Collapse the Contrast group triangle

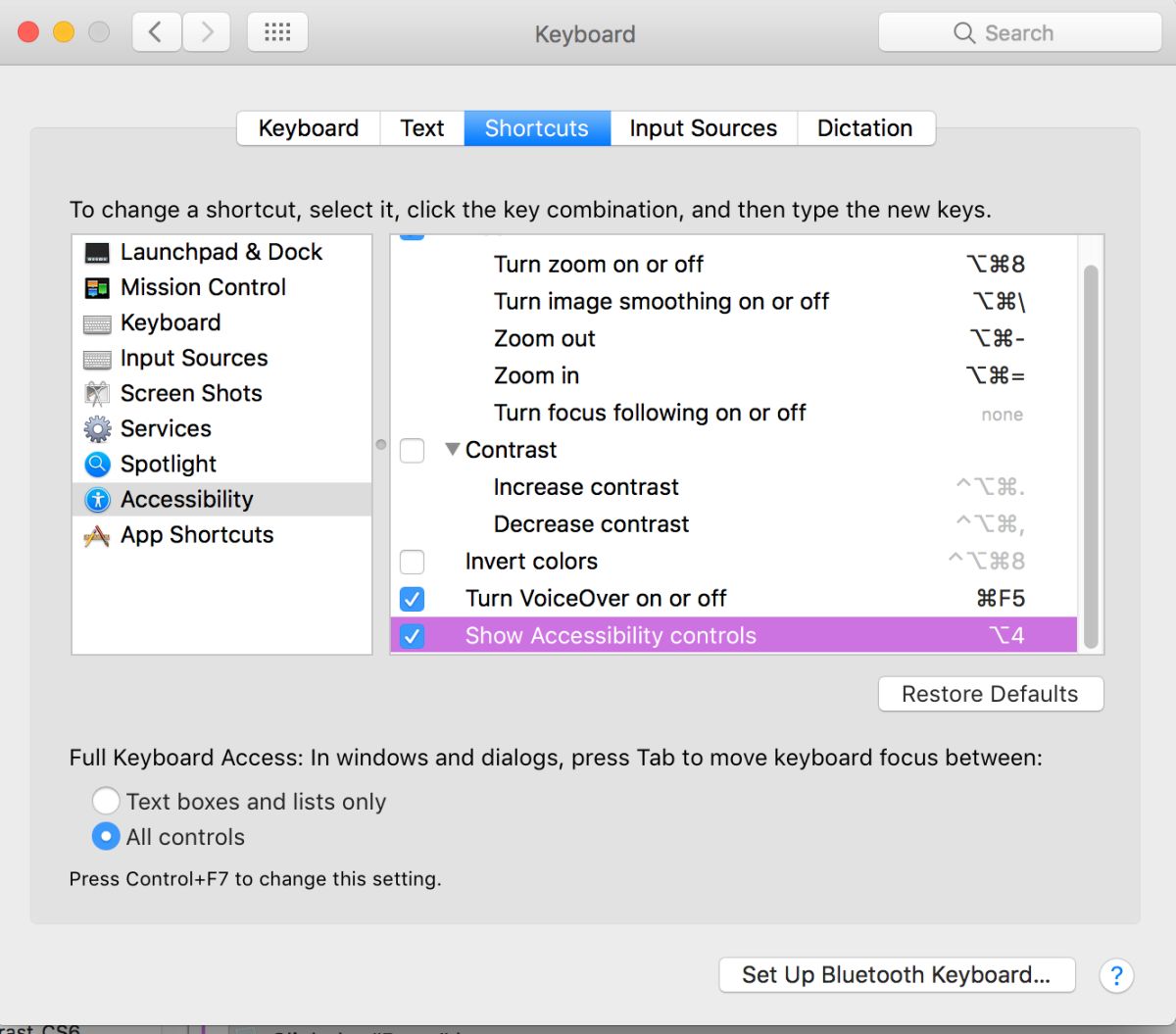click(452, 450)
